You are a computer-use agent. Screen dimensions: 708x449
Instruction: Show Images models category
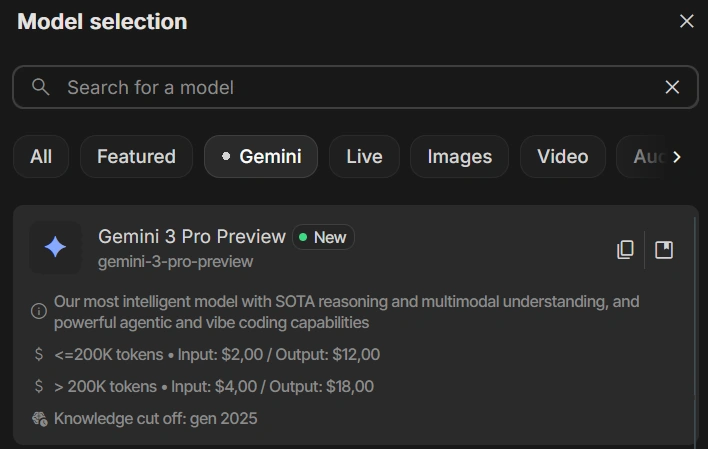coord(459,157)
